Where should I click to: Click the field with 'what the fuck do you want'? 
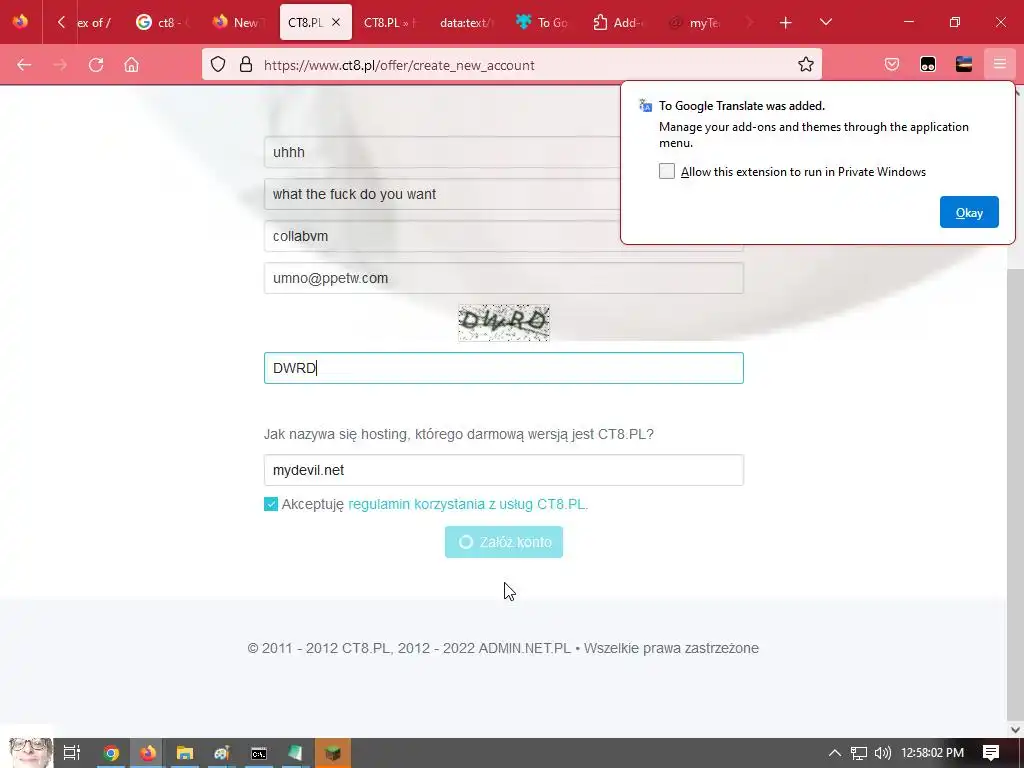[442, 194]
